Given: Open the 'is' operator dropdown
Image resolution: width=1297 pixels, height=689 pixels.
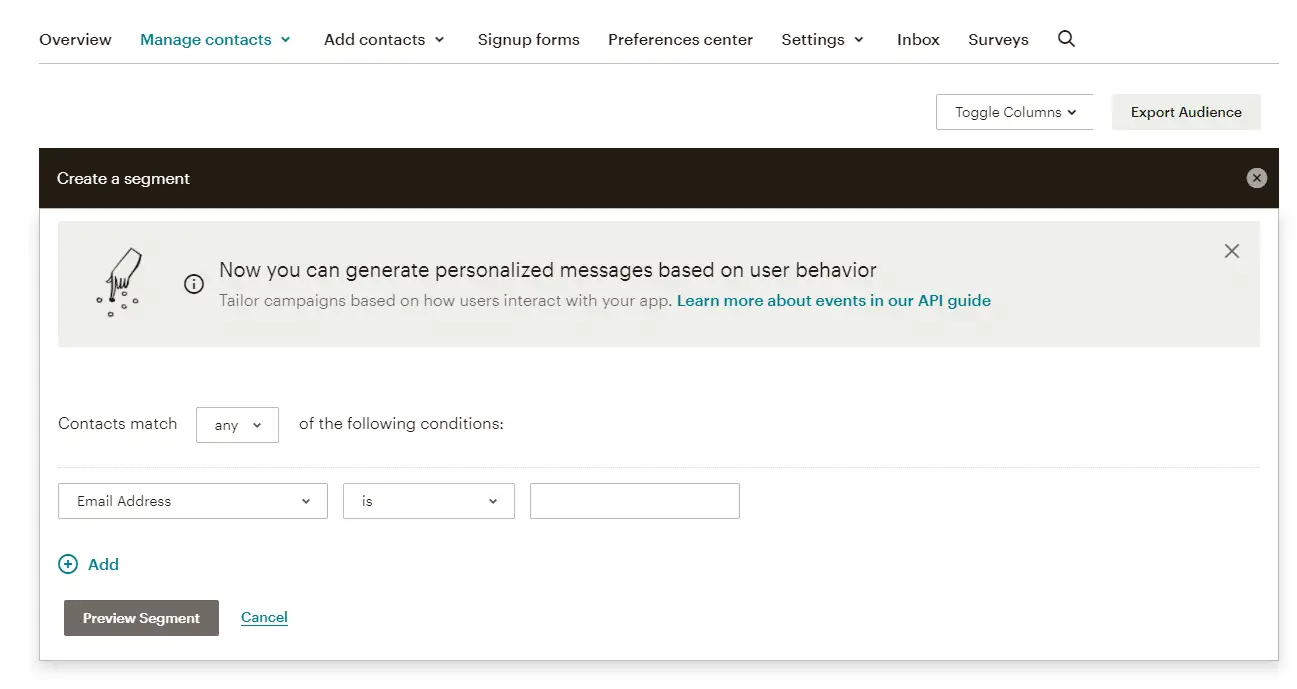Looking at the screenshot, I should (x=429, y=501).
